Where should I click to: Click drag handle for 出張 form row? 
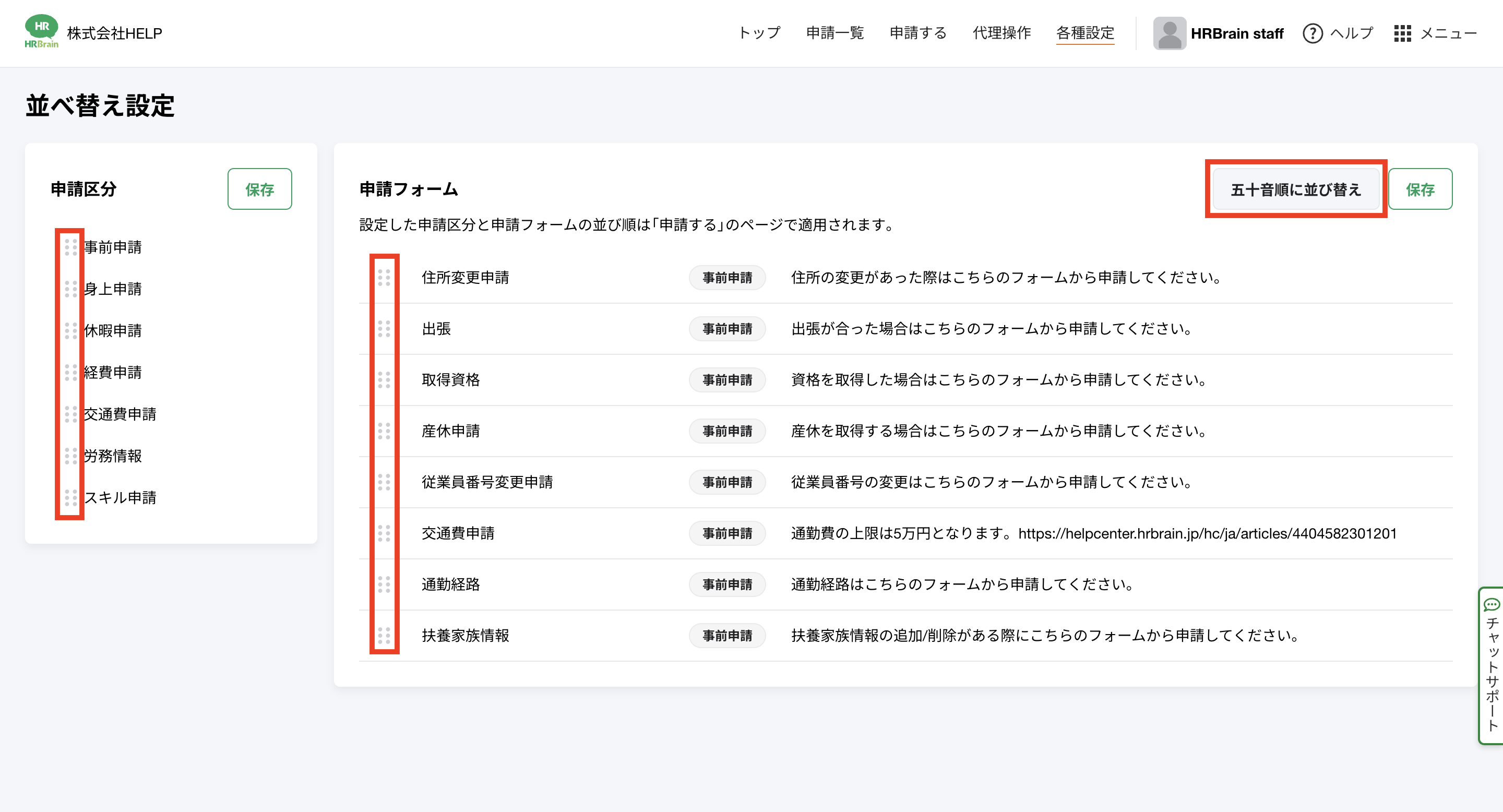click(x=384, y=329)
